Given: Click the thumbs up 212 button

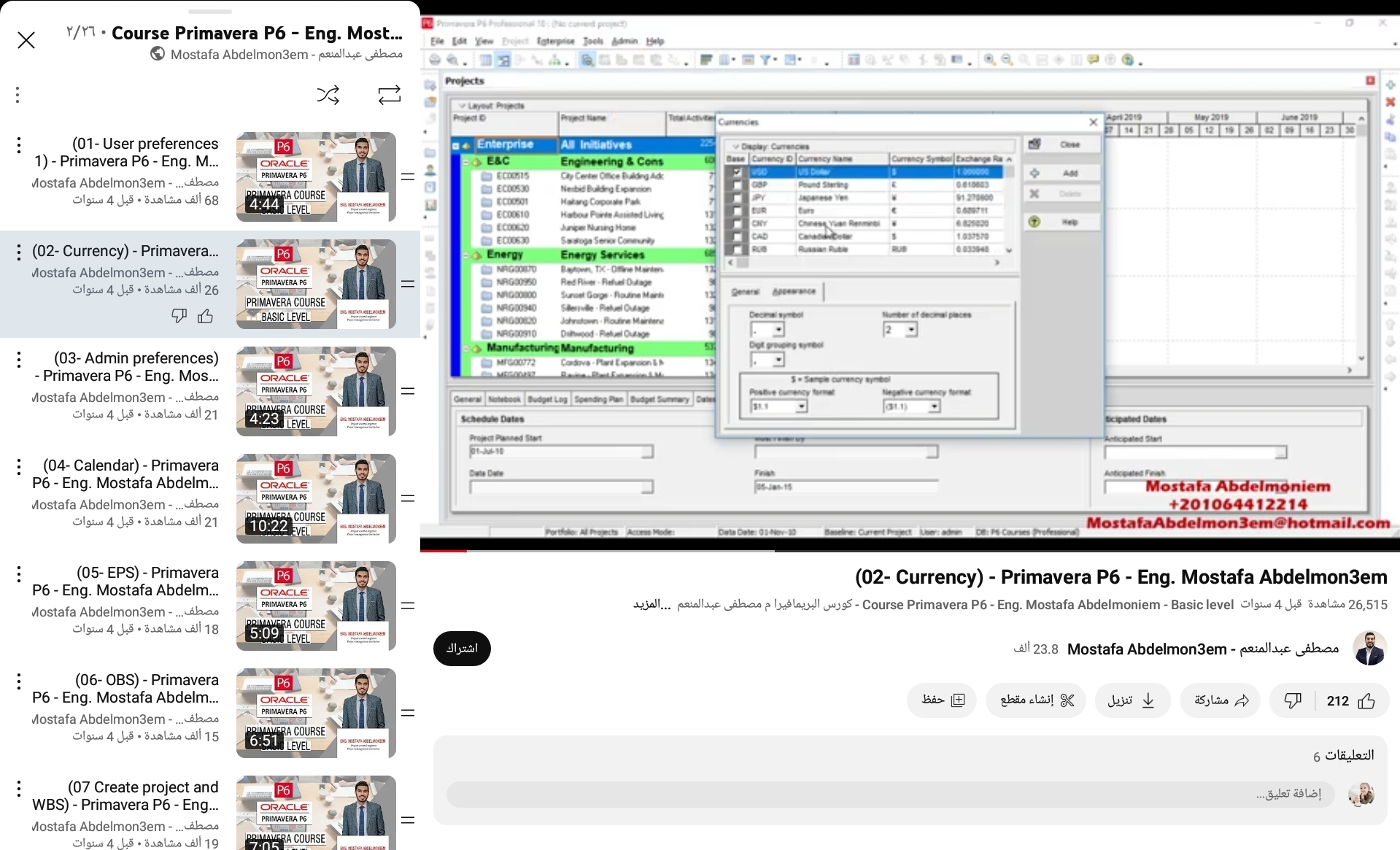Looking at the screenshot, I should coord(1350,701).
